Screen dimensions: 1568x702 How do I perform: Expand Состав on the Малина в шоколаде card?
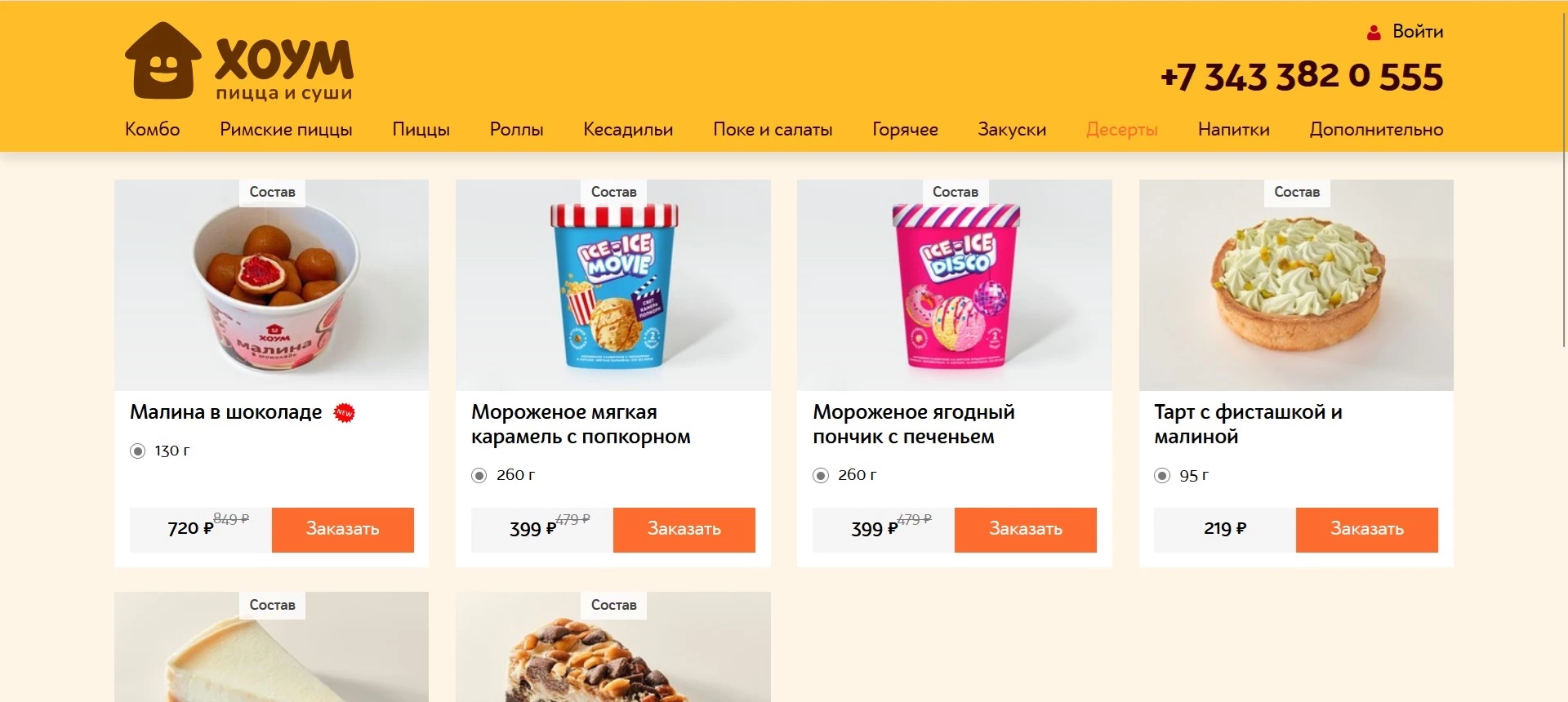(x=272, y=193)
